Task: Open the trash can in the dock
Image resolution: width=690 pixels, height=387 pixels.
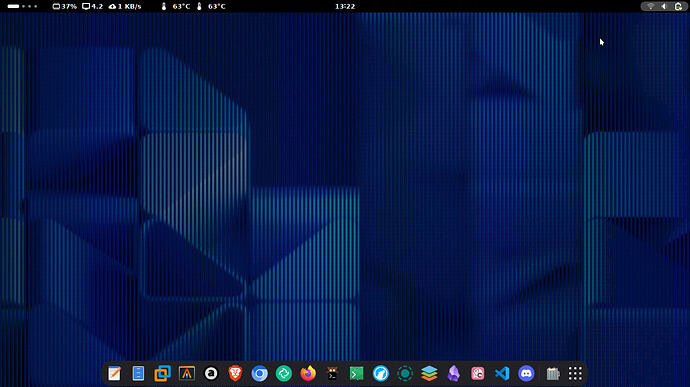Action: [x=553, y=373]
